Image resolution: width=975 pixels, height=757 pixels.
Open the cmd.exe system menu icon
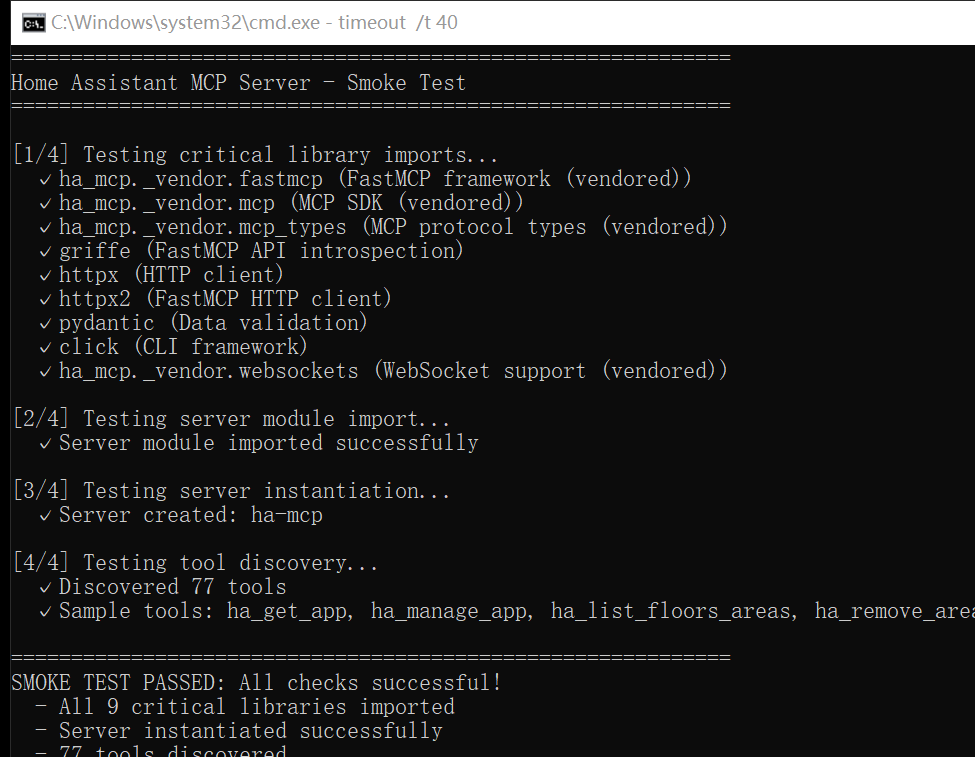[34, 23]
